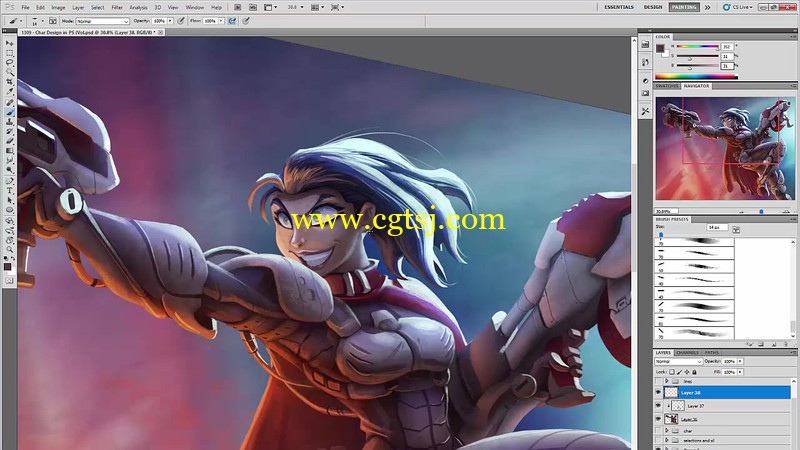Select the Eyedropper tool
800x450 pixels.
(x=9, y=92)
